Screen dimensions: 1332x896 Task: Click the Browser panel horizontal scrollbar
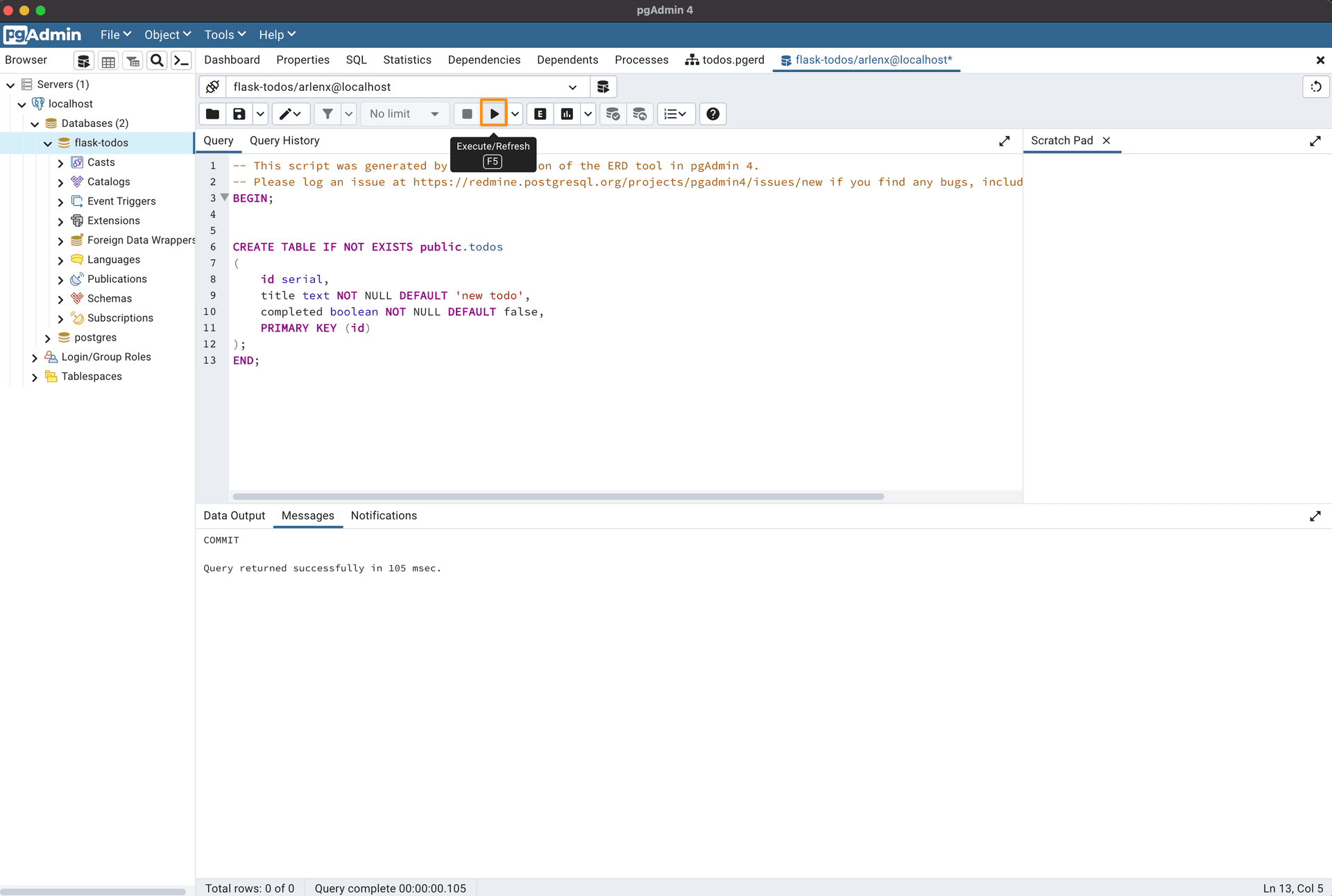[93, 891]
